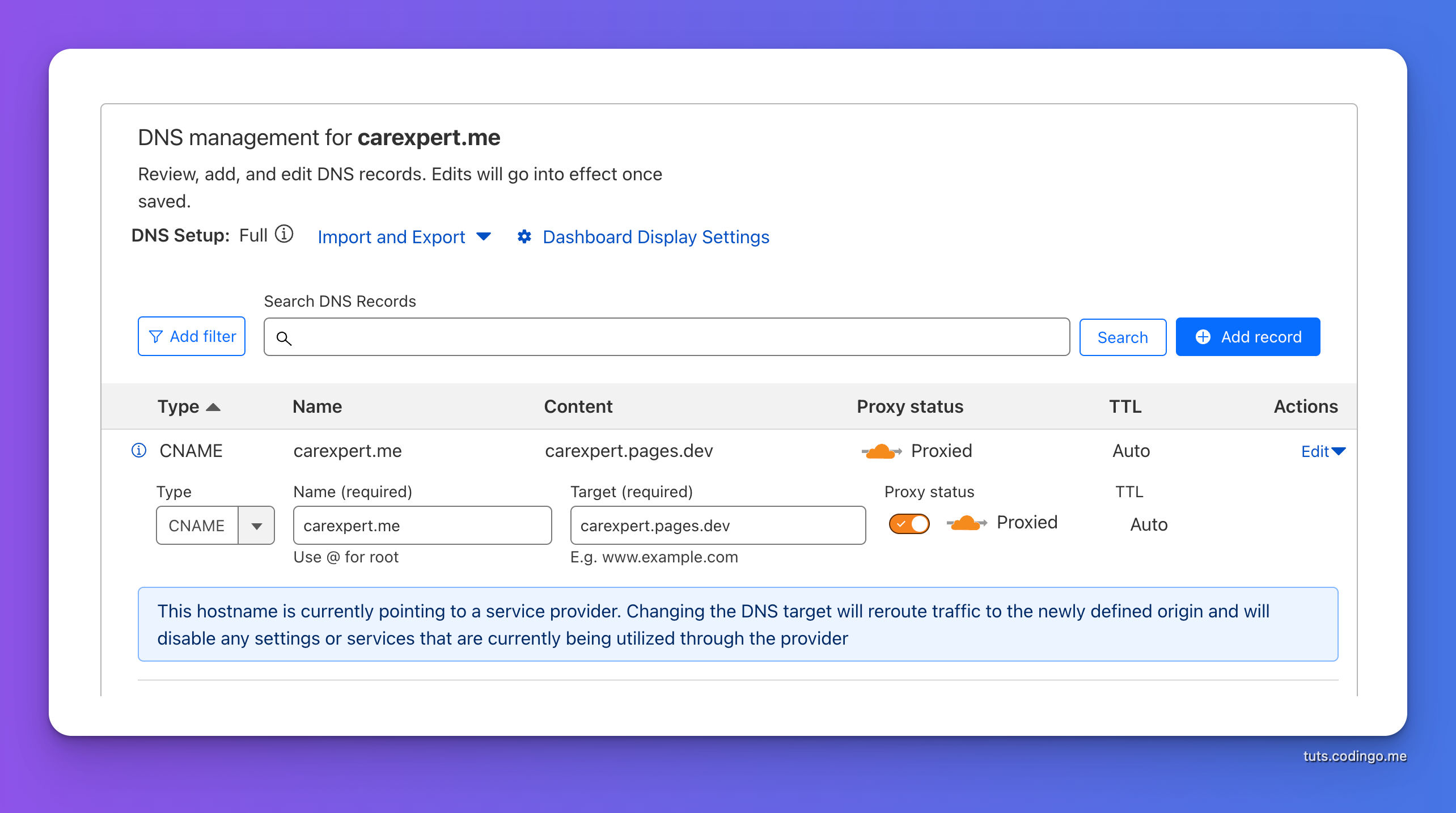
Task: Focus the Search DNS Records field
Action: tap(667, 337)
